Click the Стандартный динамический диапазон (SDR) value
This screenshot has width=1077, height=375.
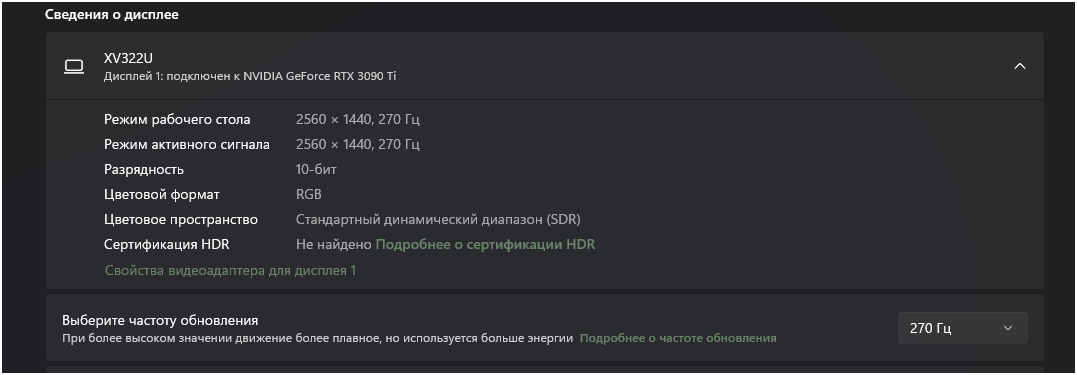tap(438, 220)
